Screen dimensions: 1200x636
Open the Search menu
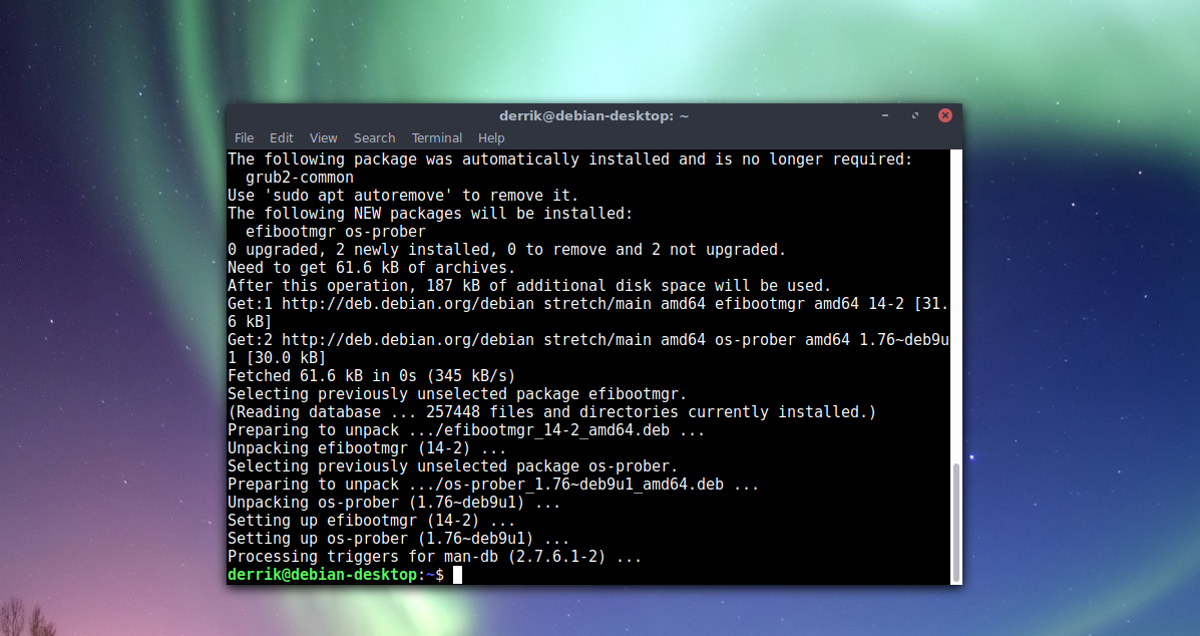coord(374,138)
